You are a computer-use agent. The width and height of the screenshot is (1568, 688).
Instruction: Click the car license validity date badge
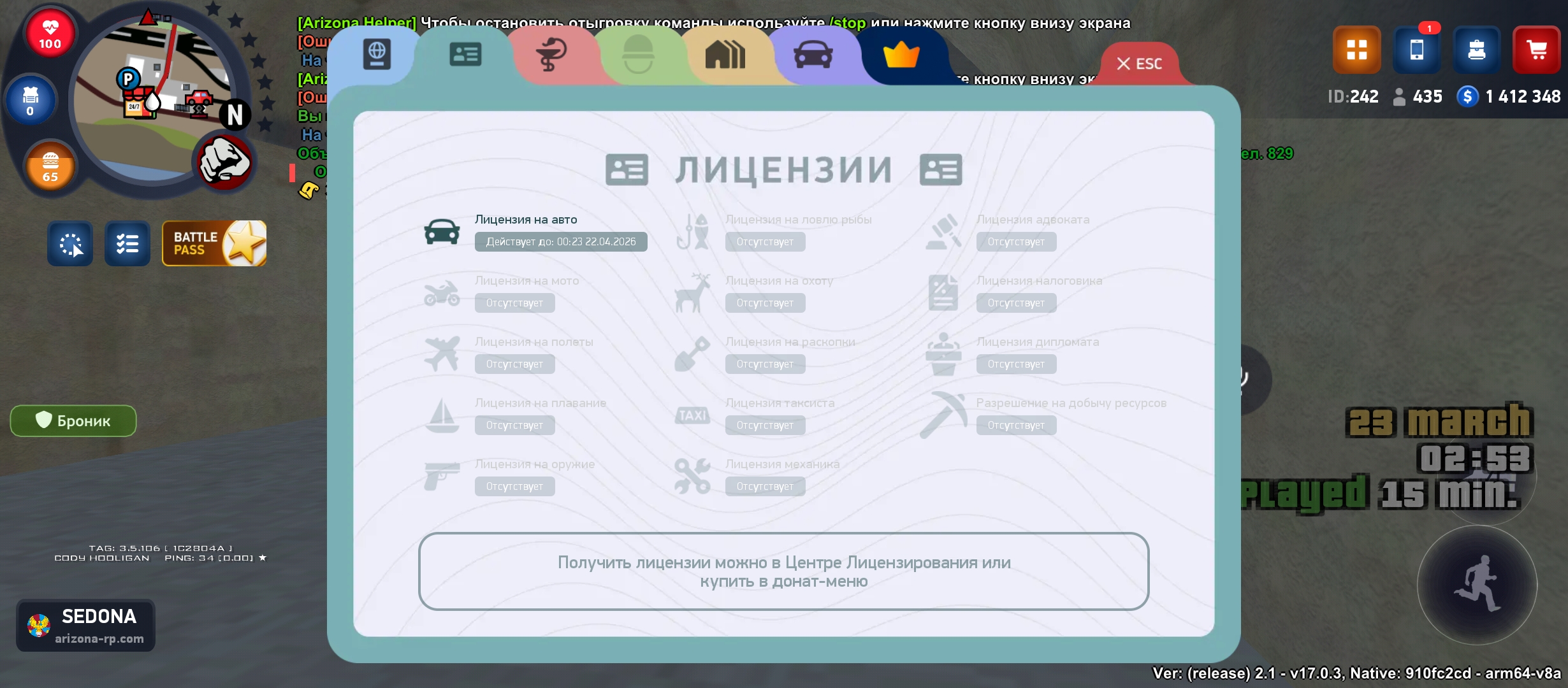(560, 242)
